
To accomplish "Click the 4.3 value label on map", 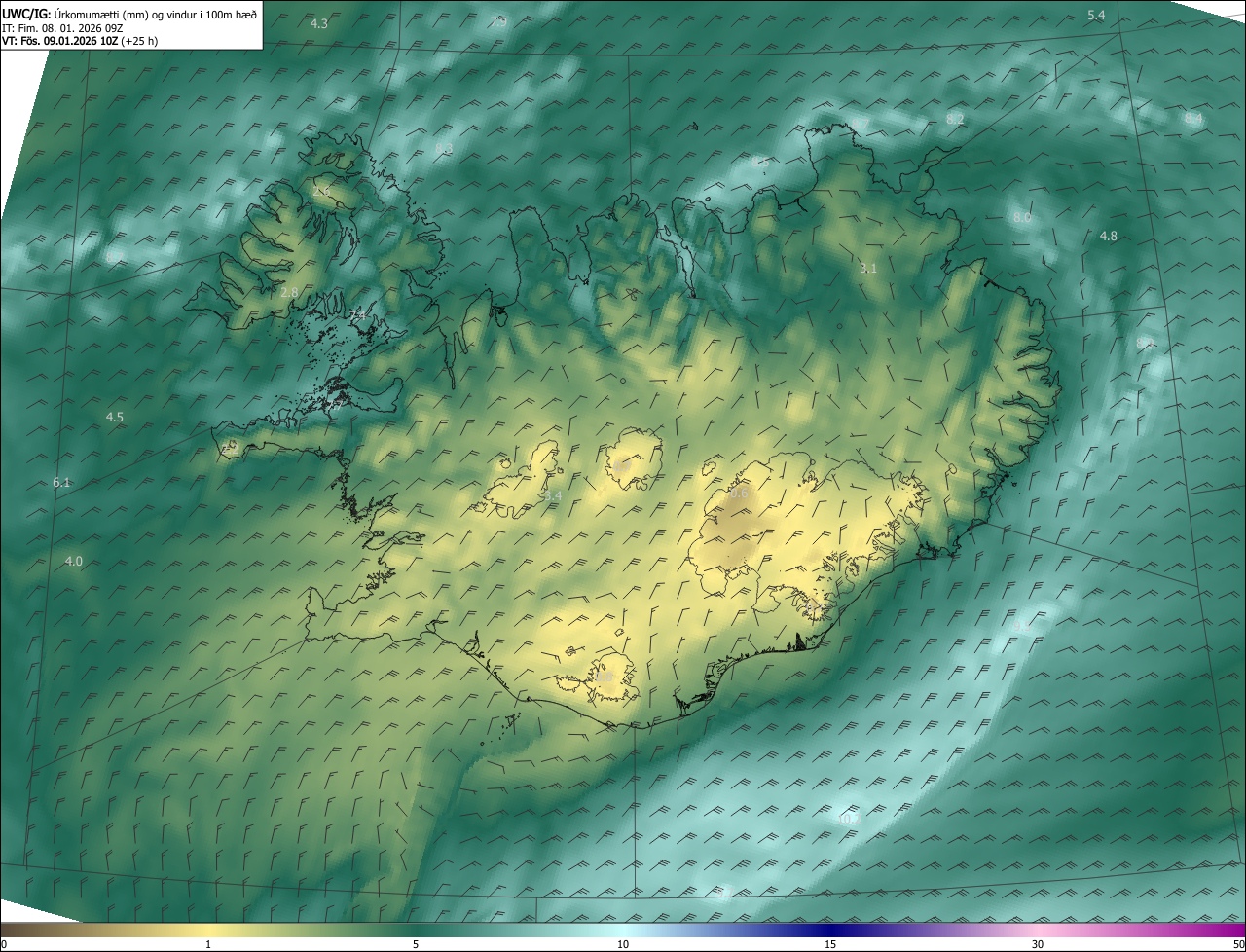I will point(318,23).
